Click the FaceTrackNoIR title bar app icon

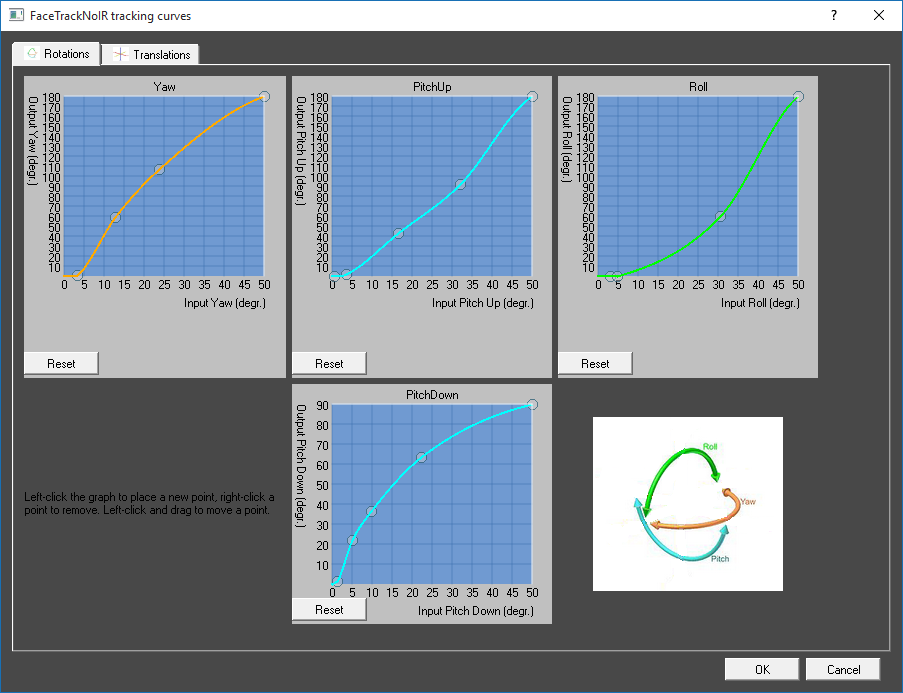click(16, 15)
